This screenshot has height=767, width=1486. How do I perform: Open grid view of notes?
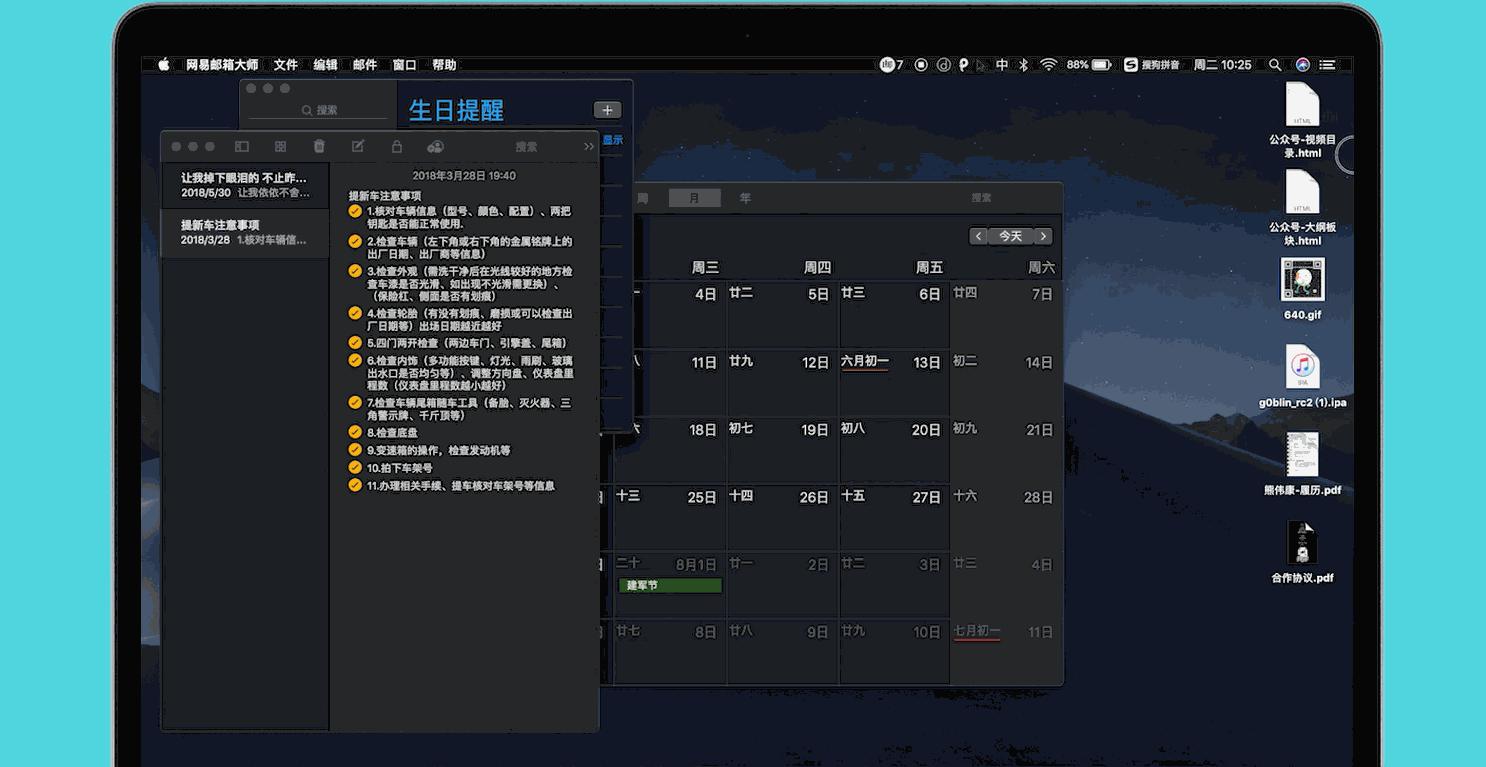pyautogui.click(x=280, y=146)
